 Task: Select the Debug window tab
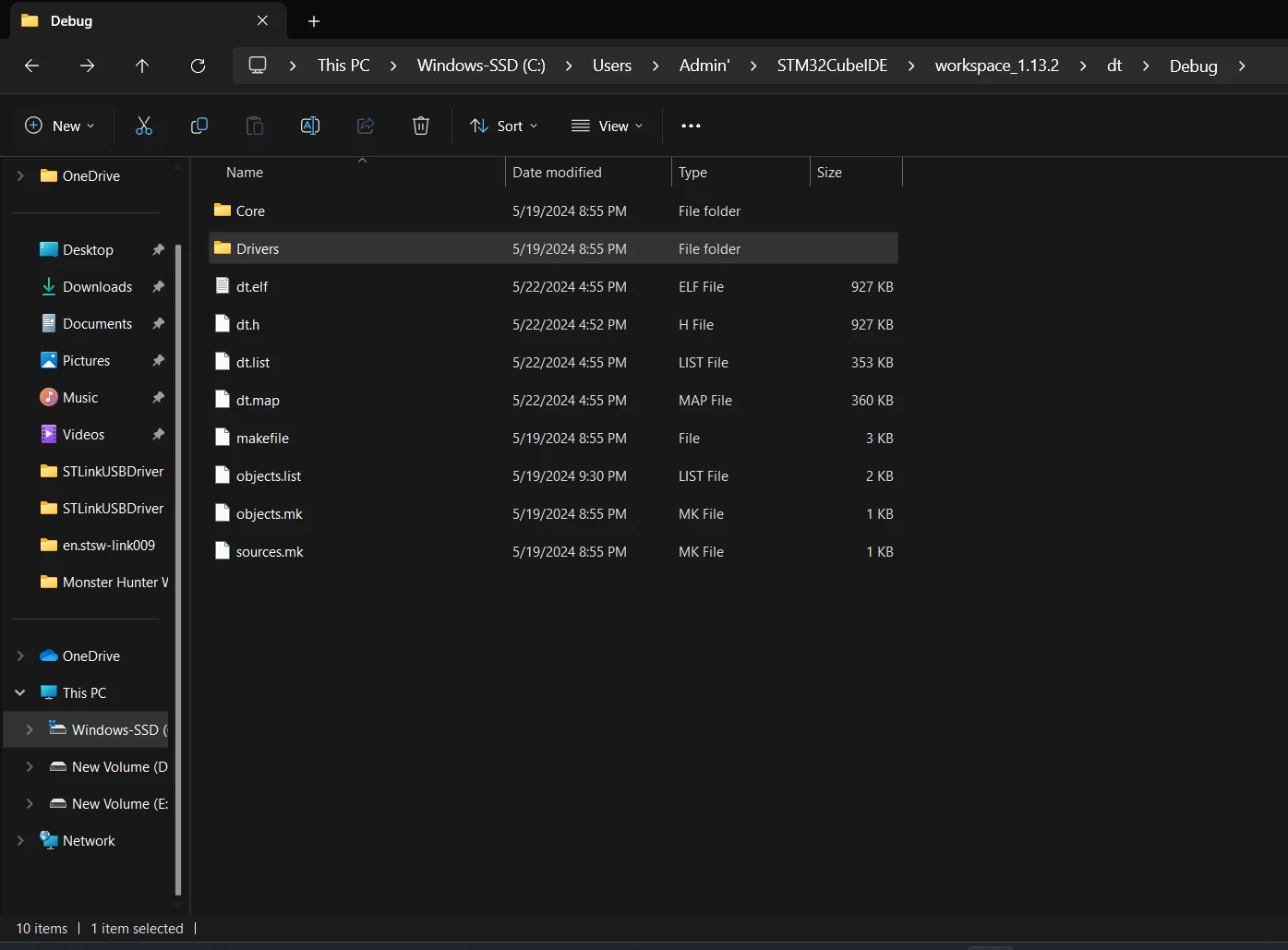(148, 20)
